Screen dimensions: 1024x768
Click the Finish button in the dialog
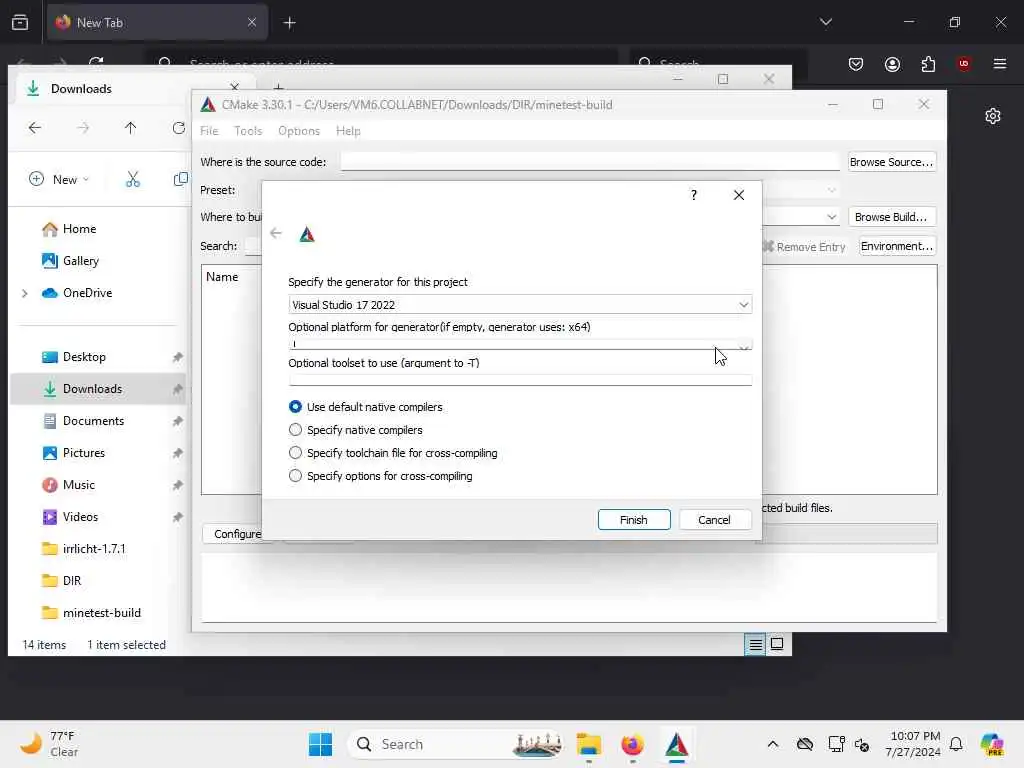click(x=633, y=520)
